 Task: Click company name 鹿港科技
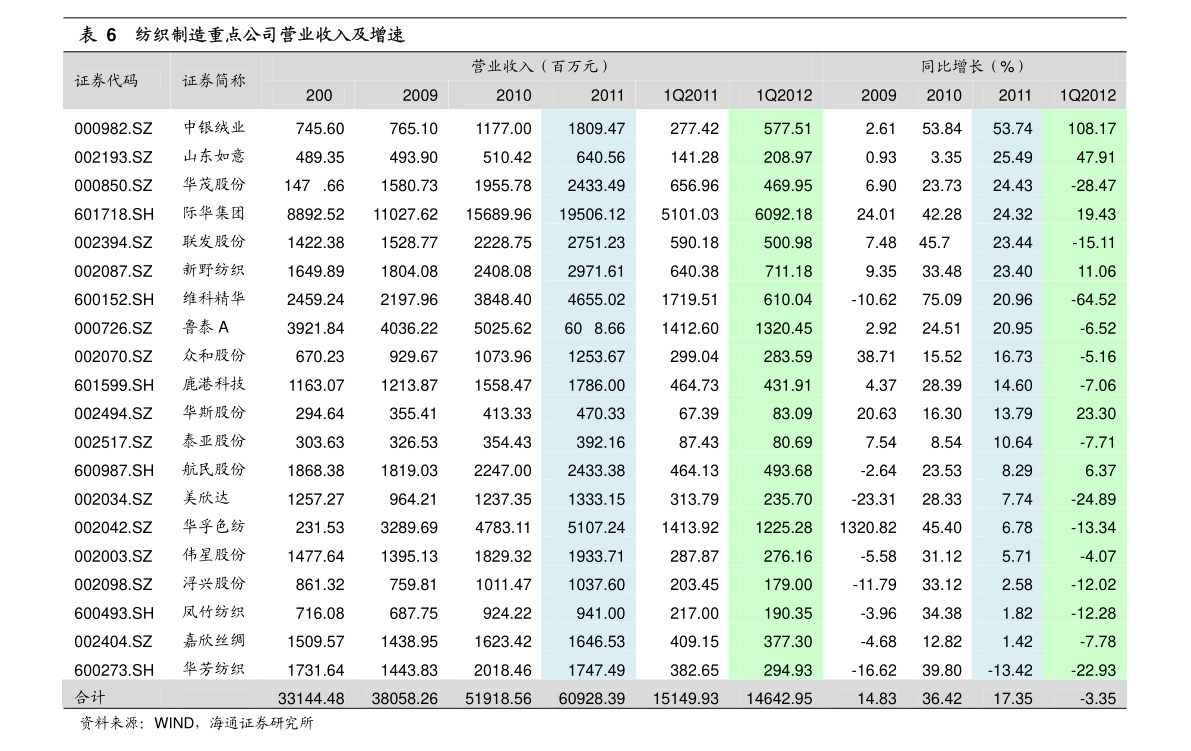click(214, 384)
